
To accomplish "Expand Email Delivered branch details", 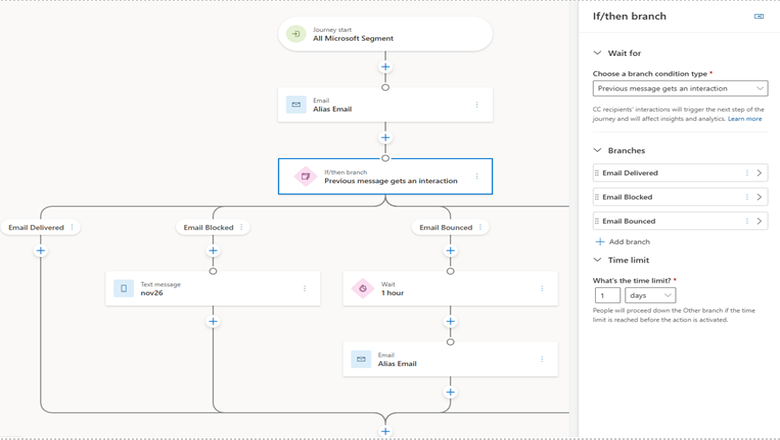I will pyautogui.click(x=760, y=173).
